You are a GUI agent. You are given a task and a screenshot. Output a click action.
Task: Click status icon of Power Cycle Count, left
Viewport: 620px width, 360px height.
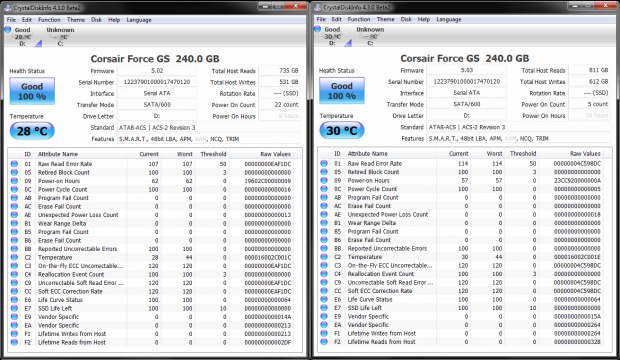tap(14, 189)
